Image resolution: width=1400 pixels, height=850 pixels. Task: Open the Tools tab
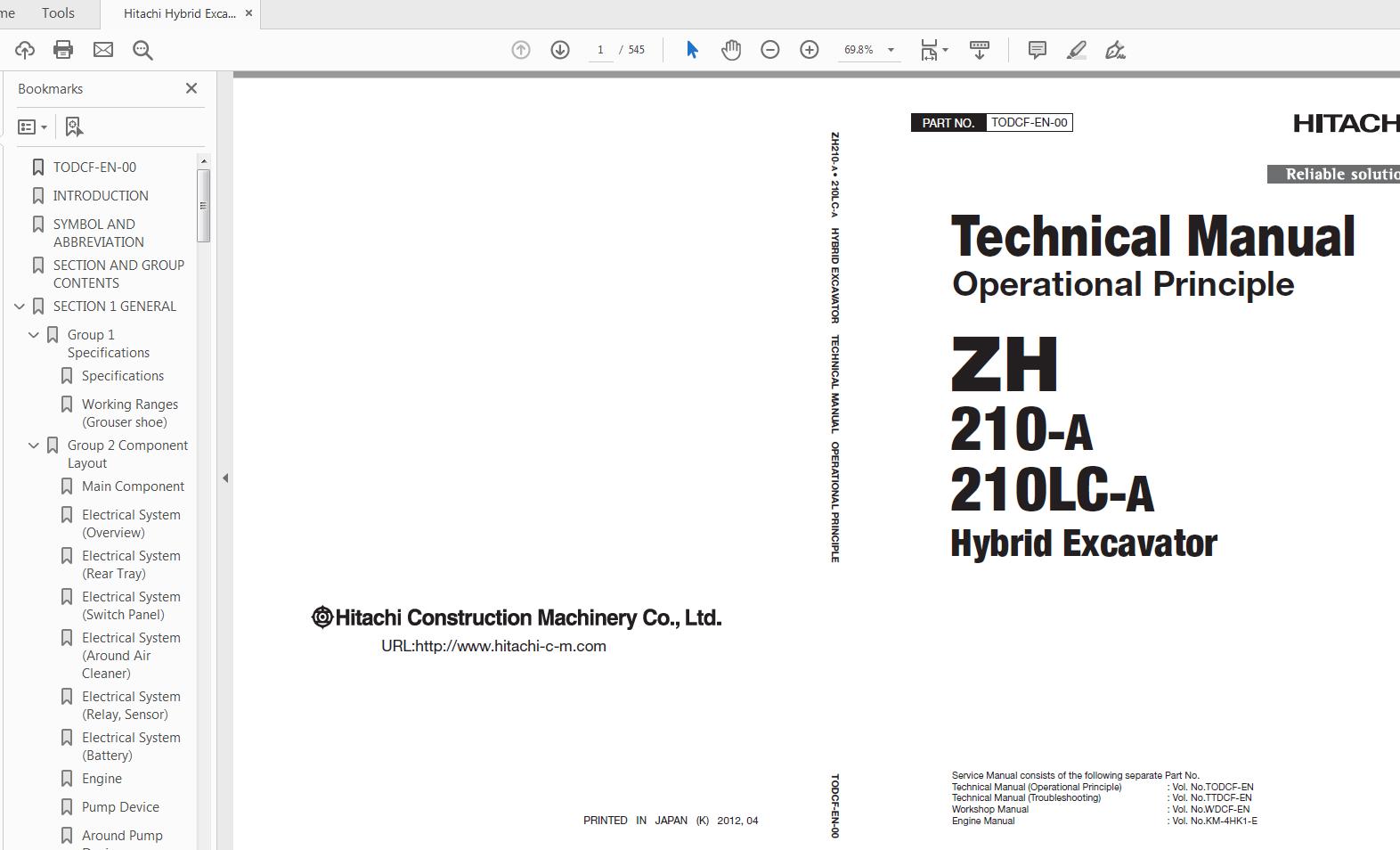click(58, 13)
